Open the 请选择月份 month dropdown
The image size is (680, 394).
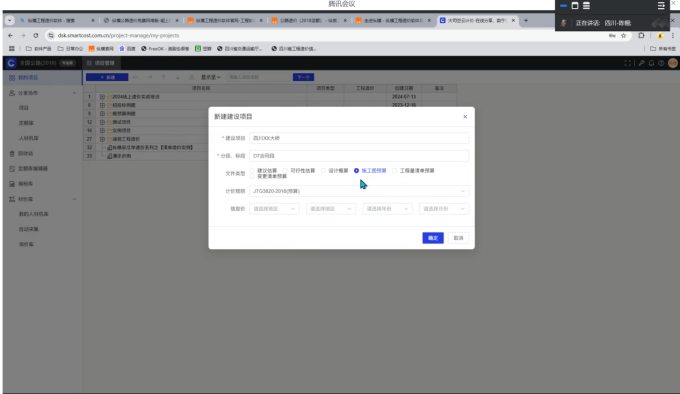coord(444,209)
